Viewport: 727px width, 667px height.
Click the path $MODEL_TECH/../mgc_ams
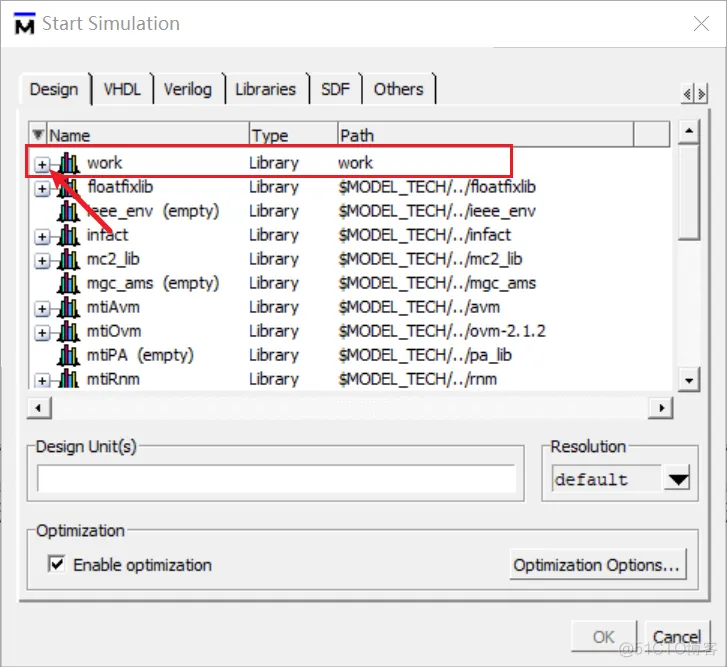pos(437,283)
